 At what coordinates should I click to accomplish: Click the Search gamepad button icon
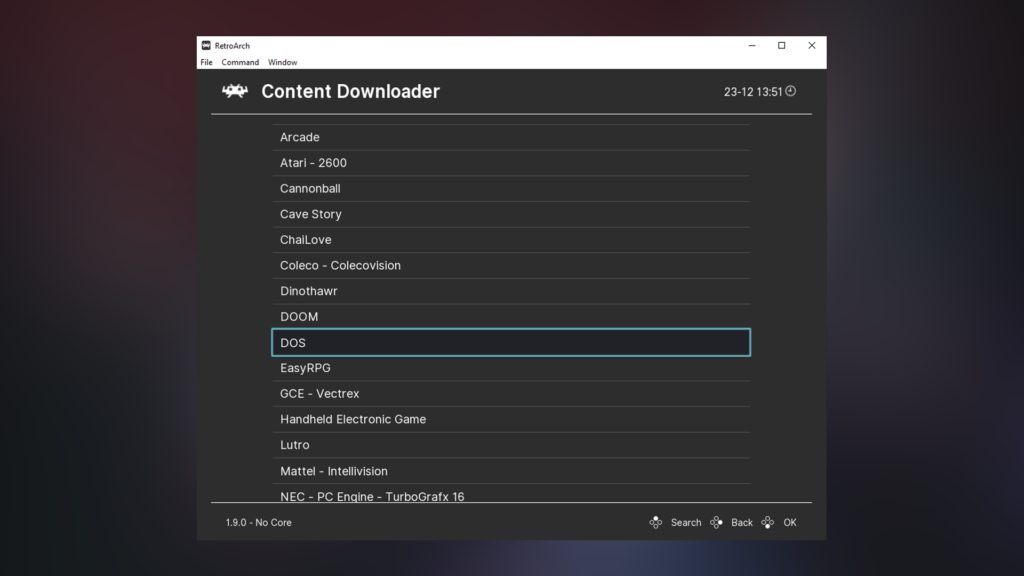[656, 522]
